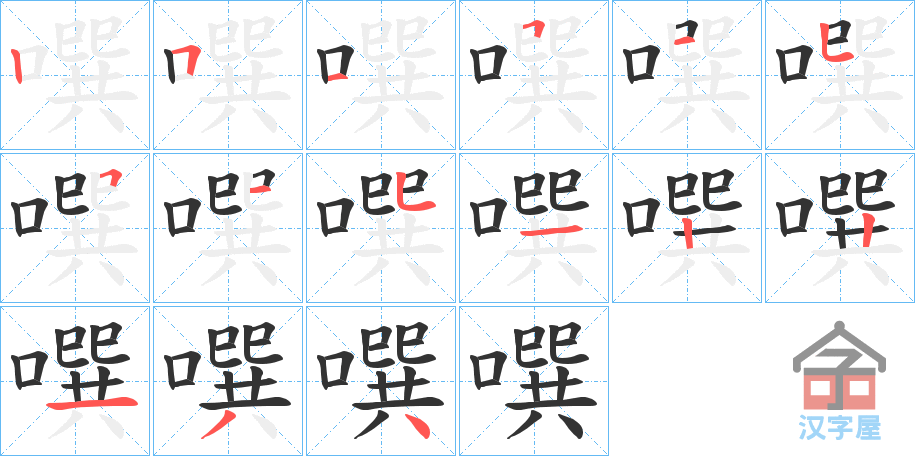
Task: Select the eleventh stroke step tile
Action: (686, 228)
